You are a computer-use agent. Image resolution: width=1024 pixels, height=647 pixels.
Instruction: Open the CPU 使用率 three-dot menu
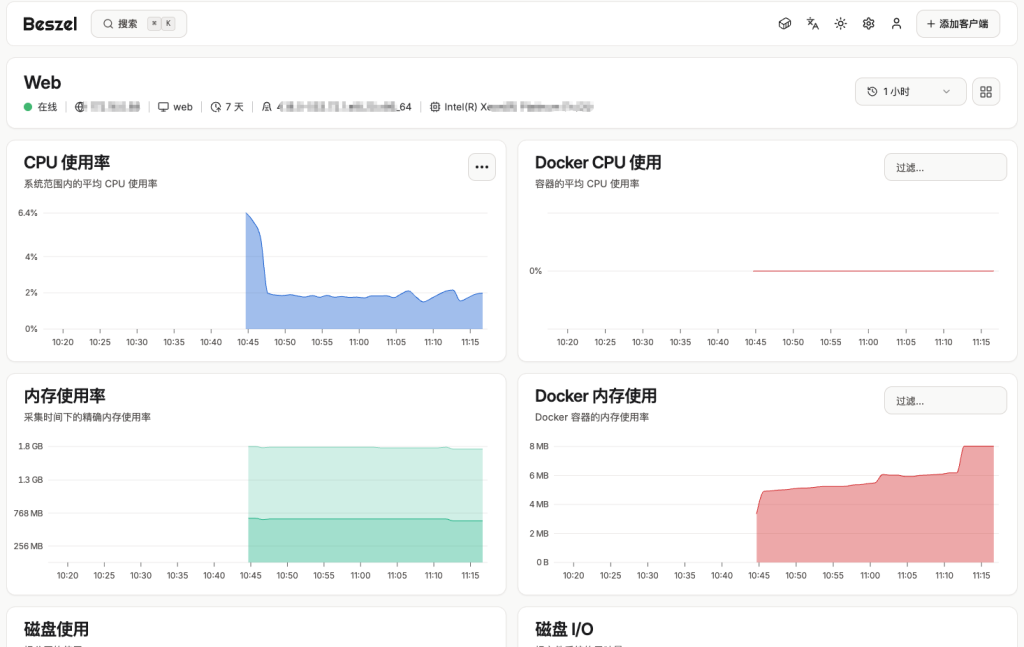pyautogui.click(x=482, y=167)
